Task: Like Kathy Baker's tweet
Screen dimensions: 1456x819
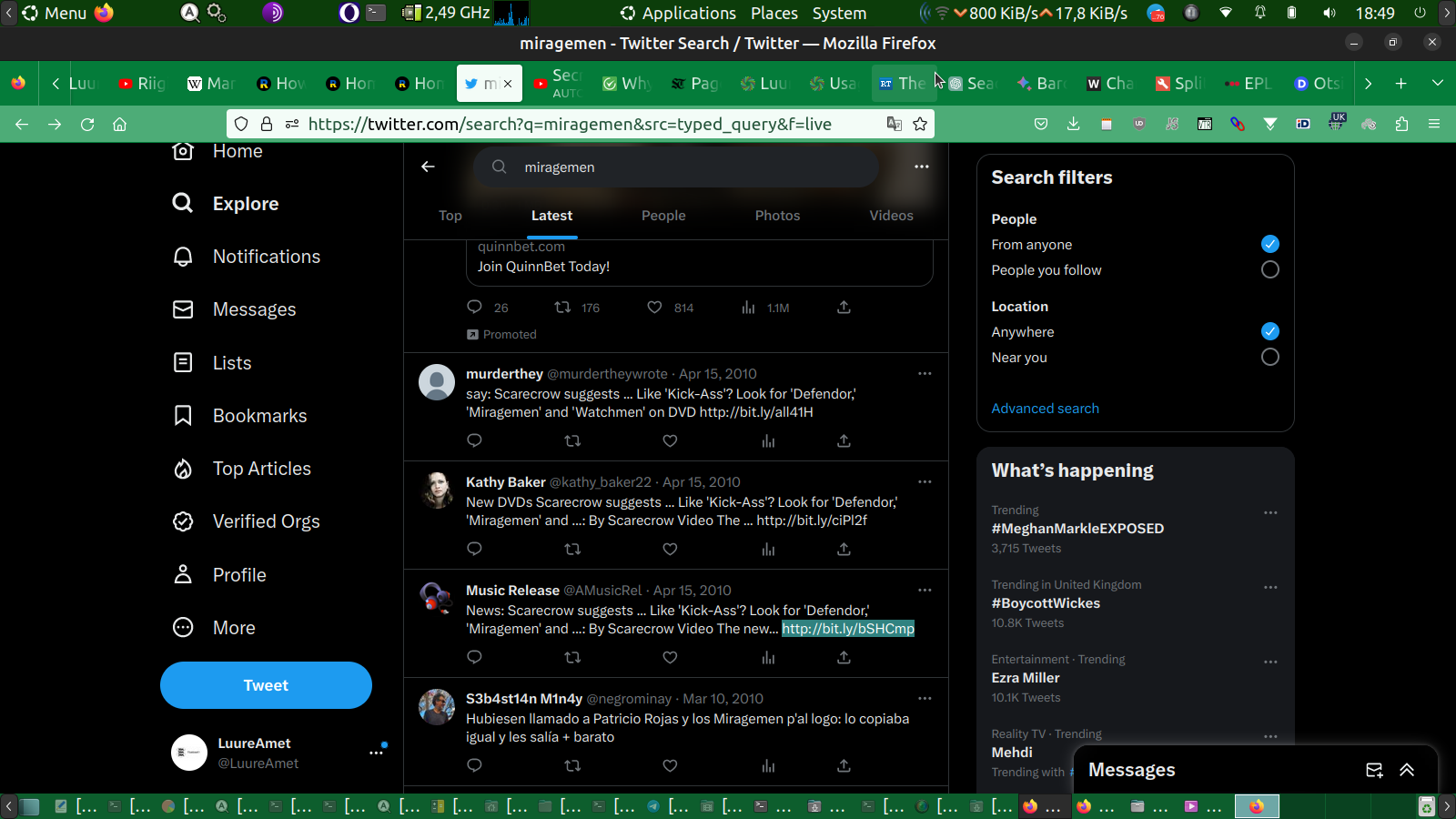Action: 670,549
